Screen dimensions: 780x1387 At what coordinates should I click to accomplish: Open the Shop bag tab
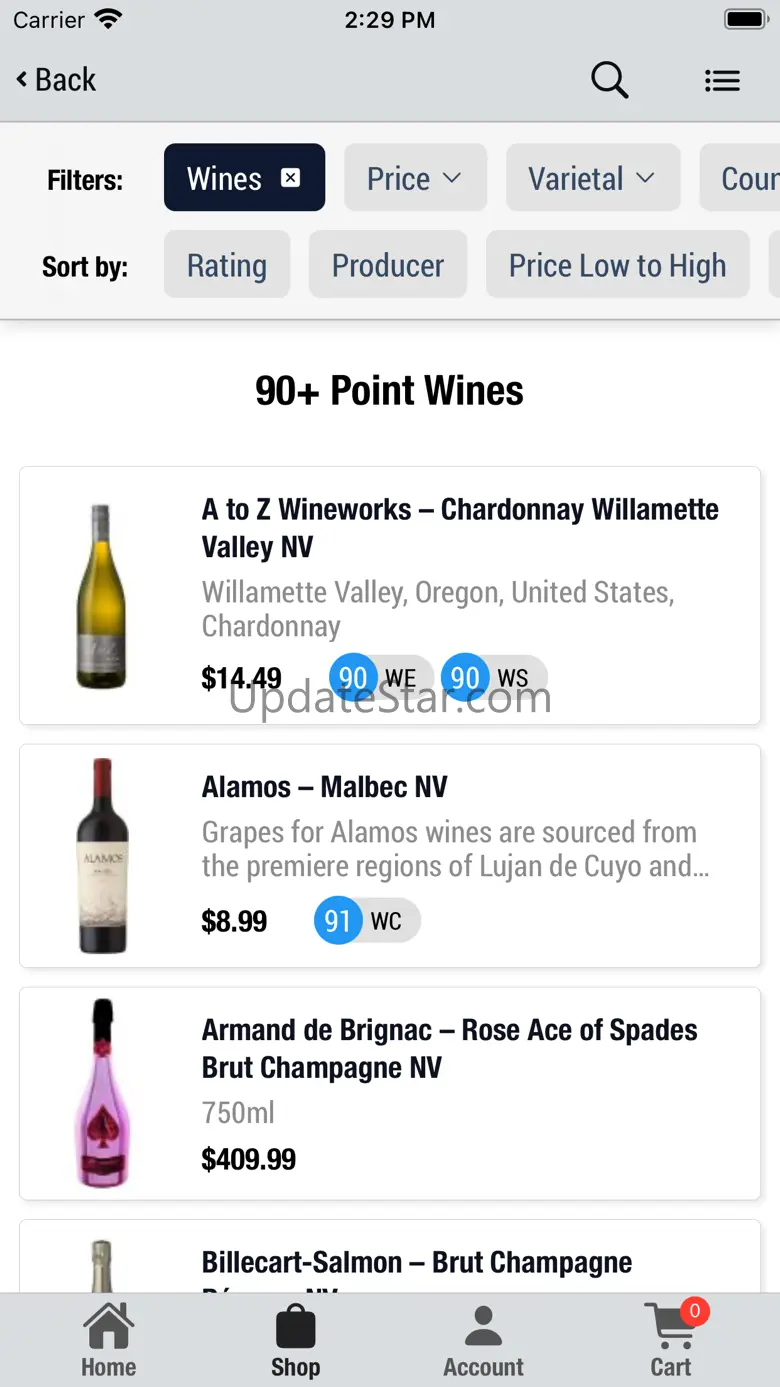click(x=295, y=1341)
